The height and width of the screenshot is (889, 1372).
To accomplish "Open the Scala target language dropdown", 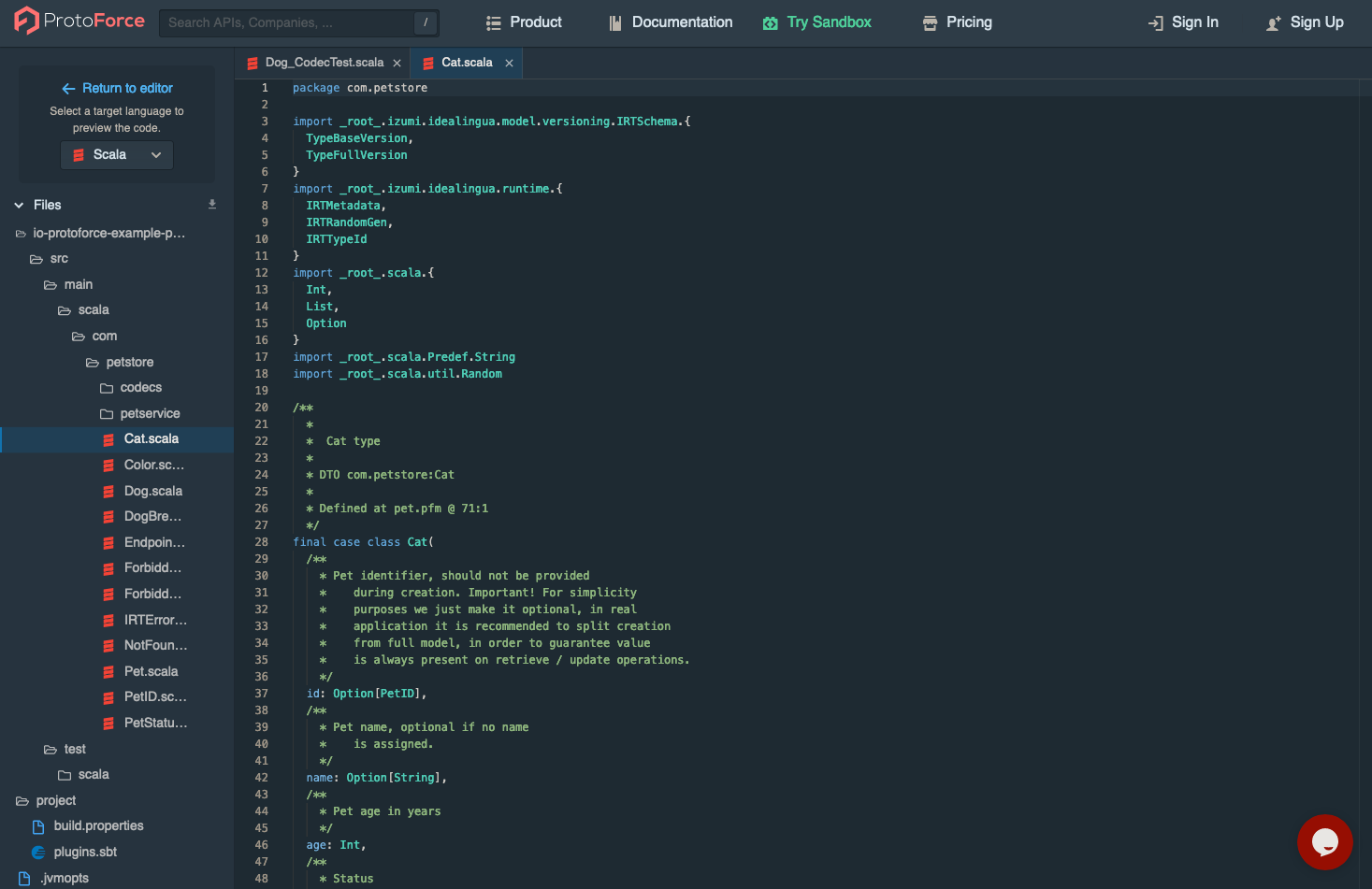I will coord(117,155).
